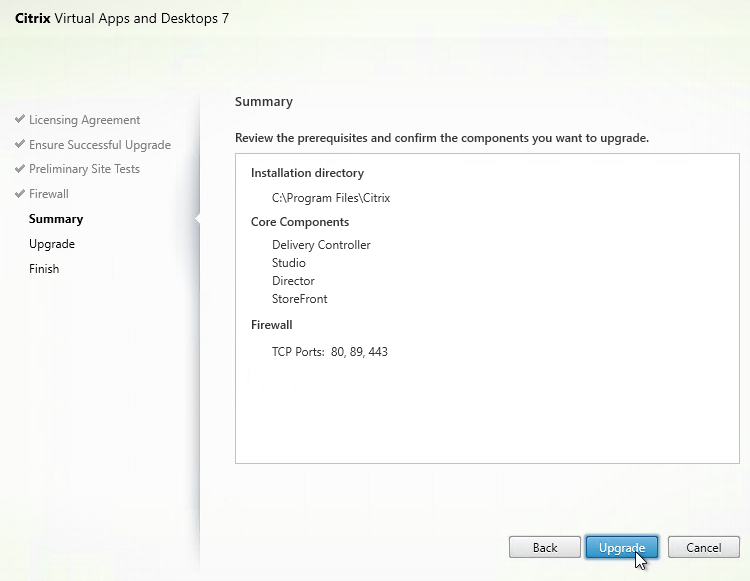Click the Preliminary Site Tests checkmark icon
The height and width of the screenshot is (581, 750).
[x=20, y=168]
